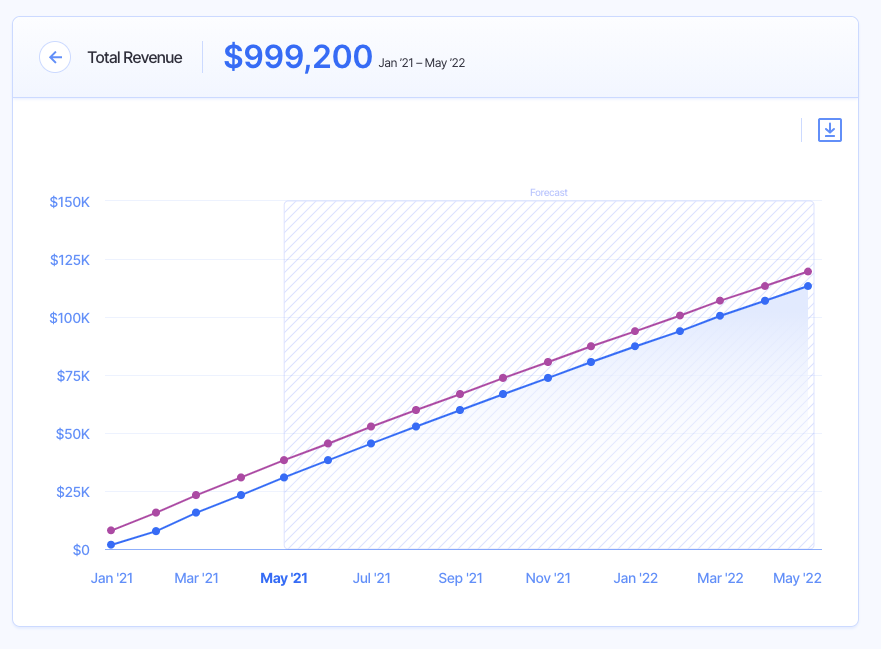Click the Total Revenue heading
Viewport: 881px width, 649px height.
click(134, 57)
